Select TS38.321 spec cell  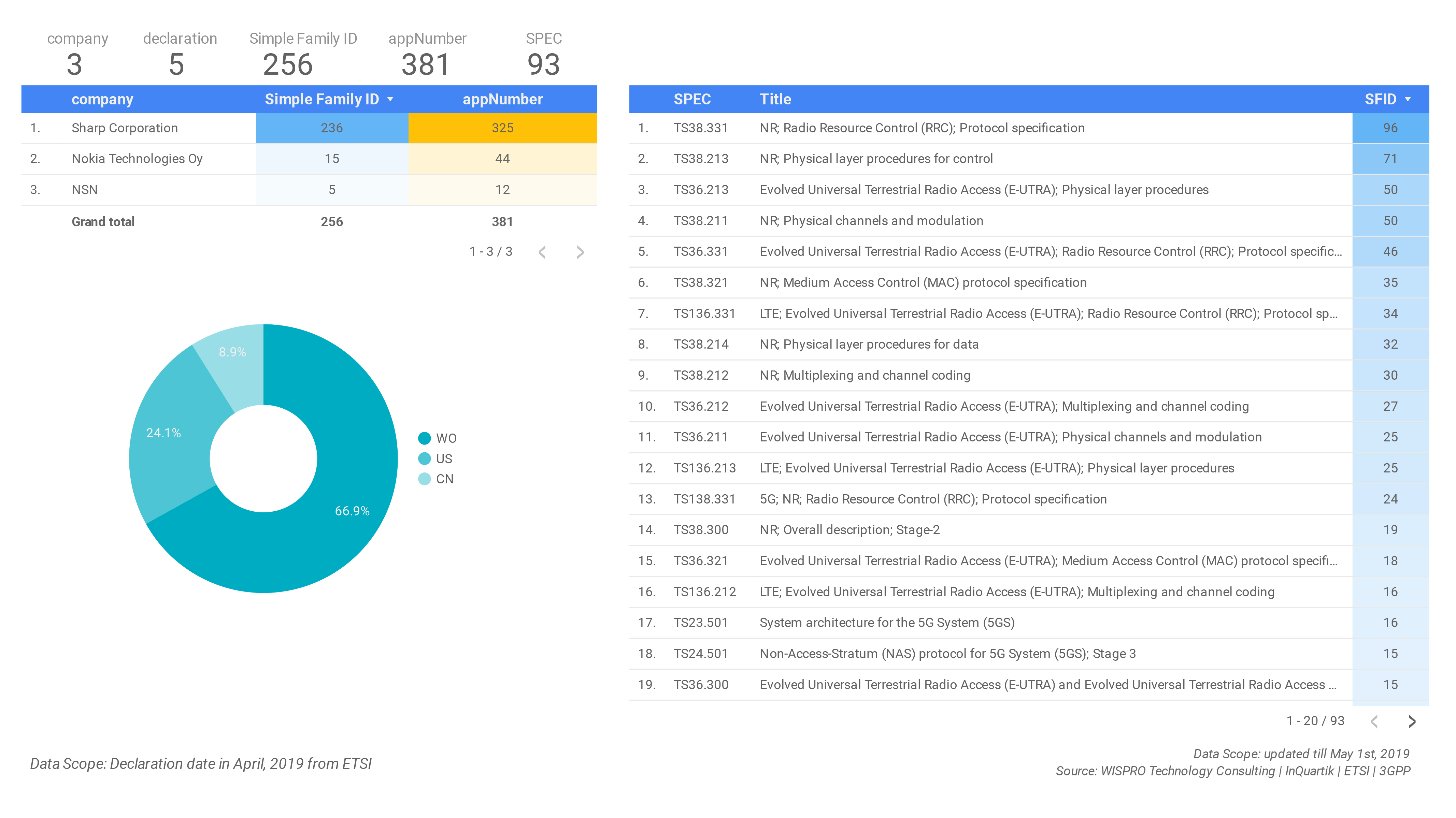point(700,282)
